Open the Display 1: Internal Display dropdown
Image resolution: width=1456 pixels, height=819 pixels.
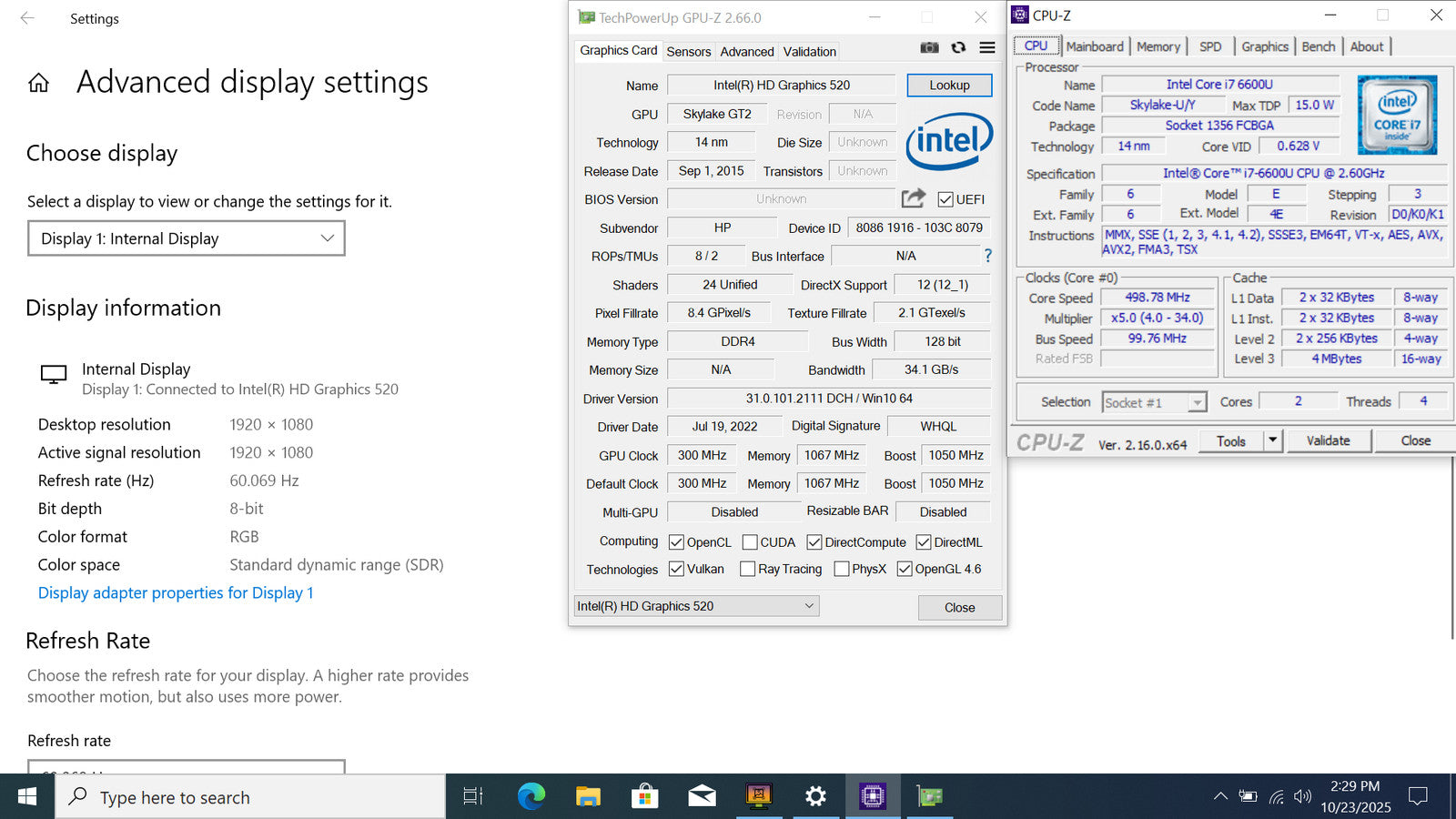[x=187, y=238]
